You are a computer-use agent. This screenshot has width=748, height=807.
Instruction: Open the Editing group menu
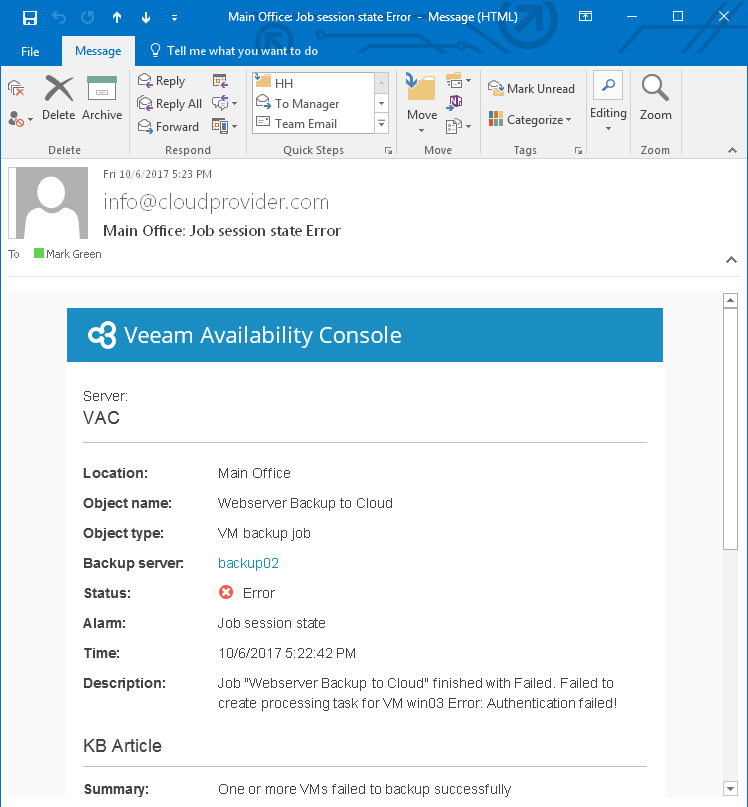608,102
